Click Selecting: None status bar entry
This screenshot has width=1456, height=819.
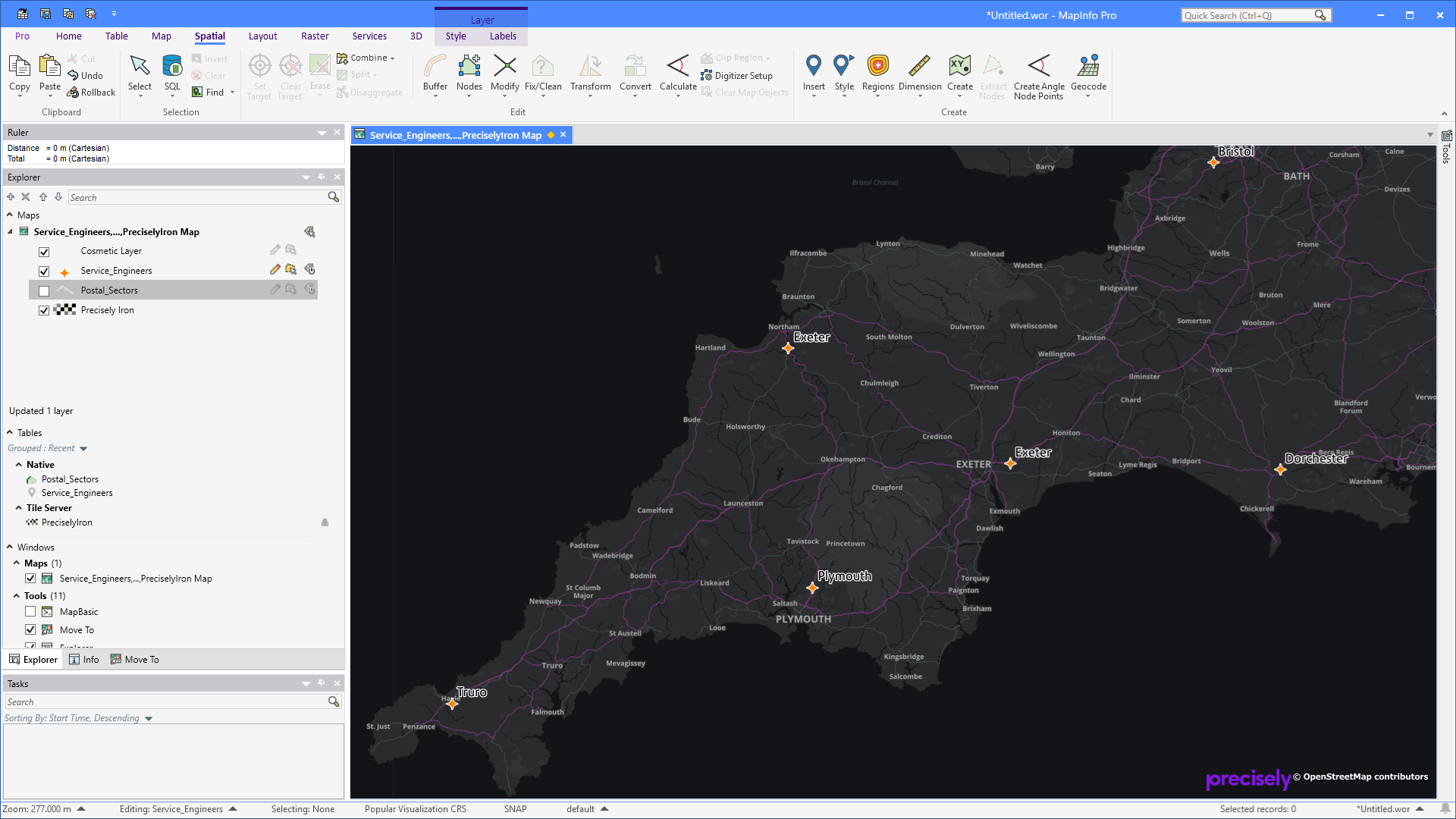click(303, 809)
